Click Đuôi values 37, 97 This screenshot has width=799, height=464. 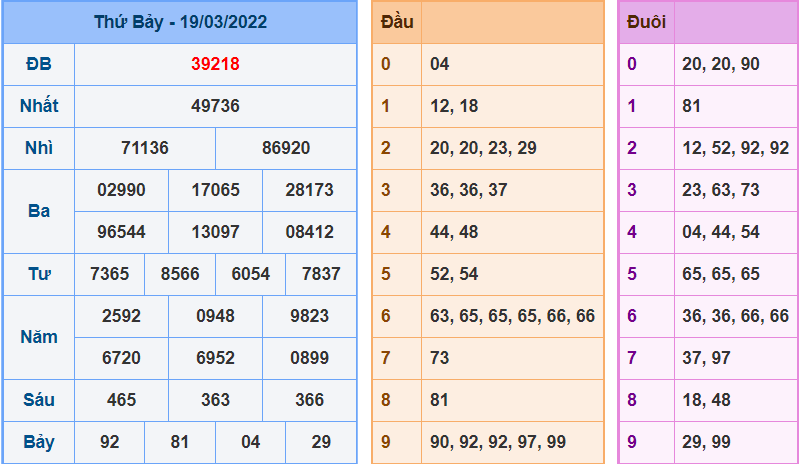[706, 358]
